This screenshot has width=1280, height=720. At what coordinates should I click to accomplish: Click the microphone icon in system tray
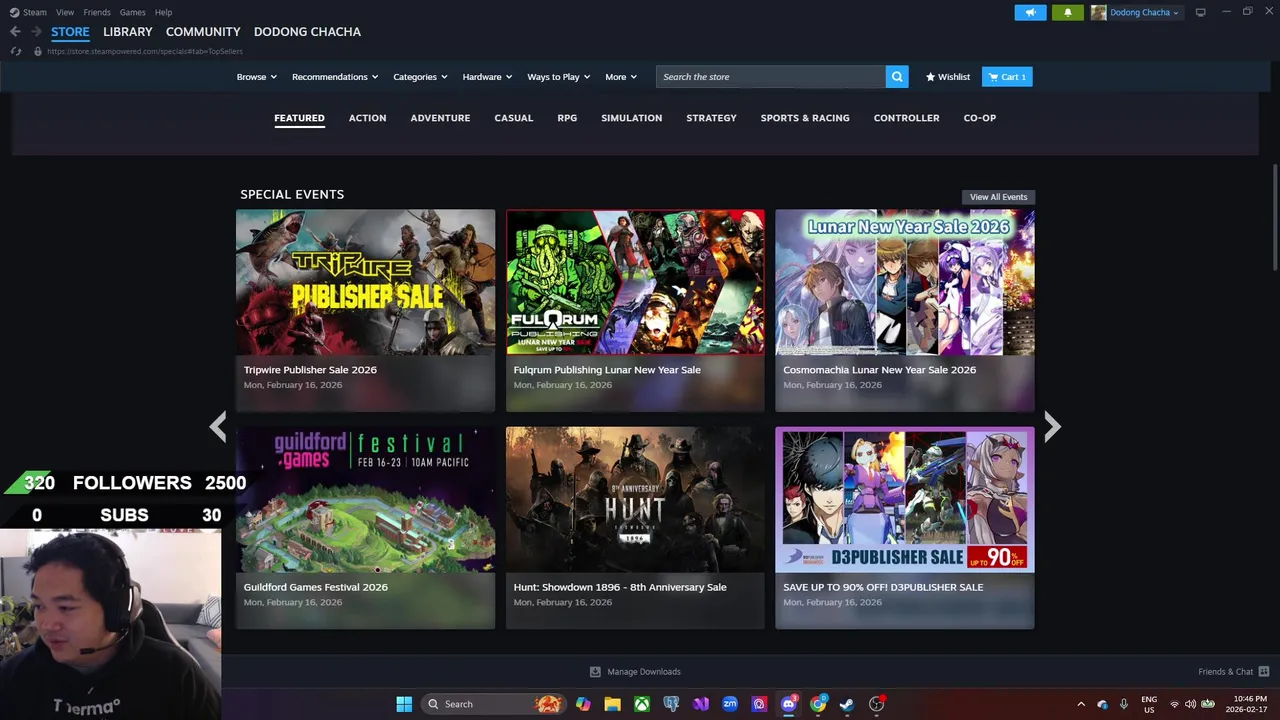tap(1124, 704)
